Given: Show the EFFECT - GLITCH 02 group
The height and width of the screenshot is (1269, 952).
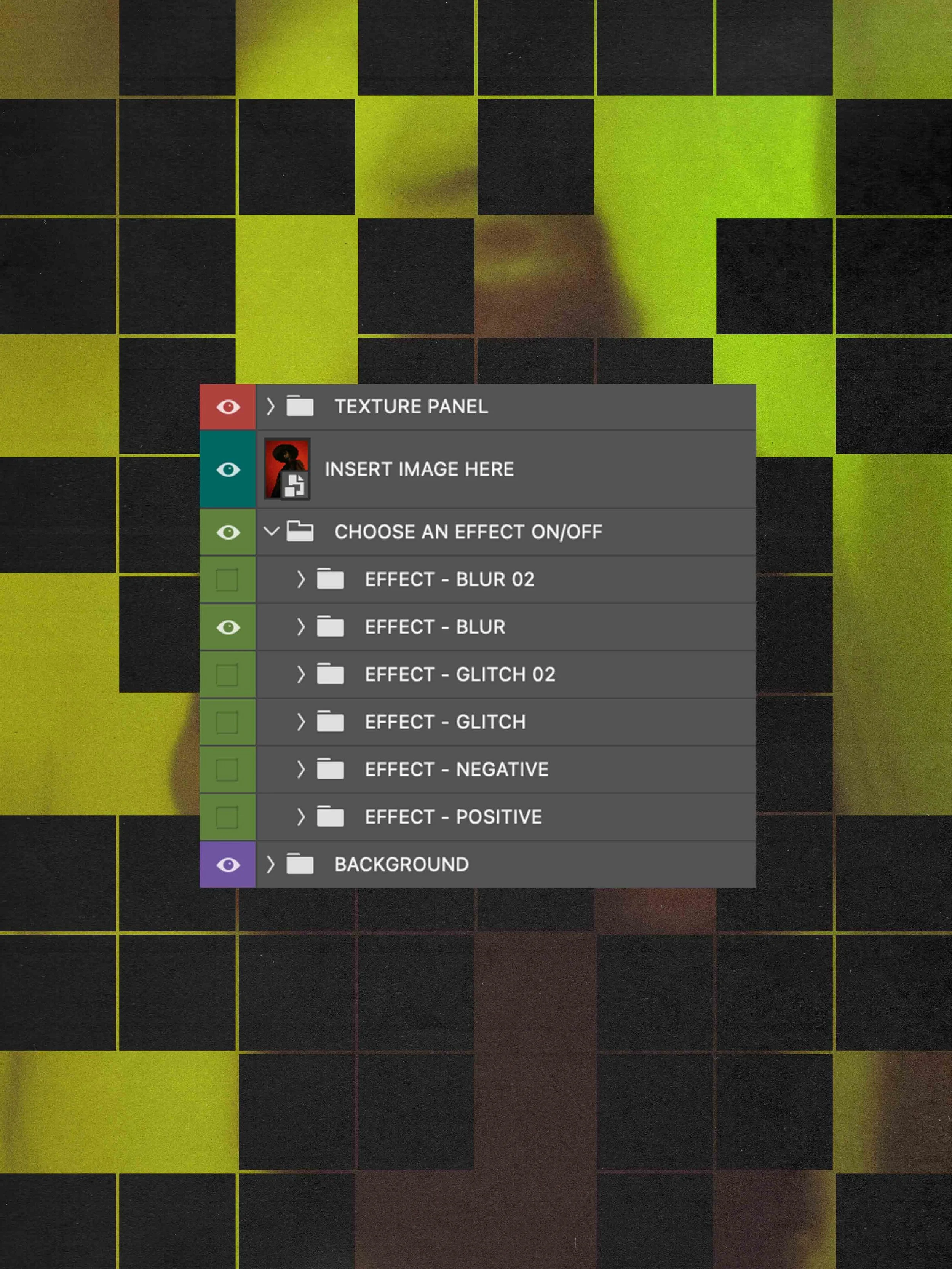Looking at the screenshot, I should pos(227,675).
